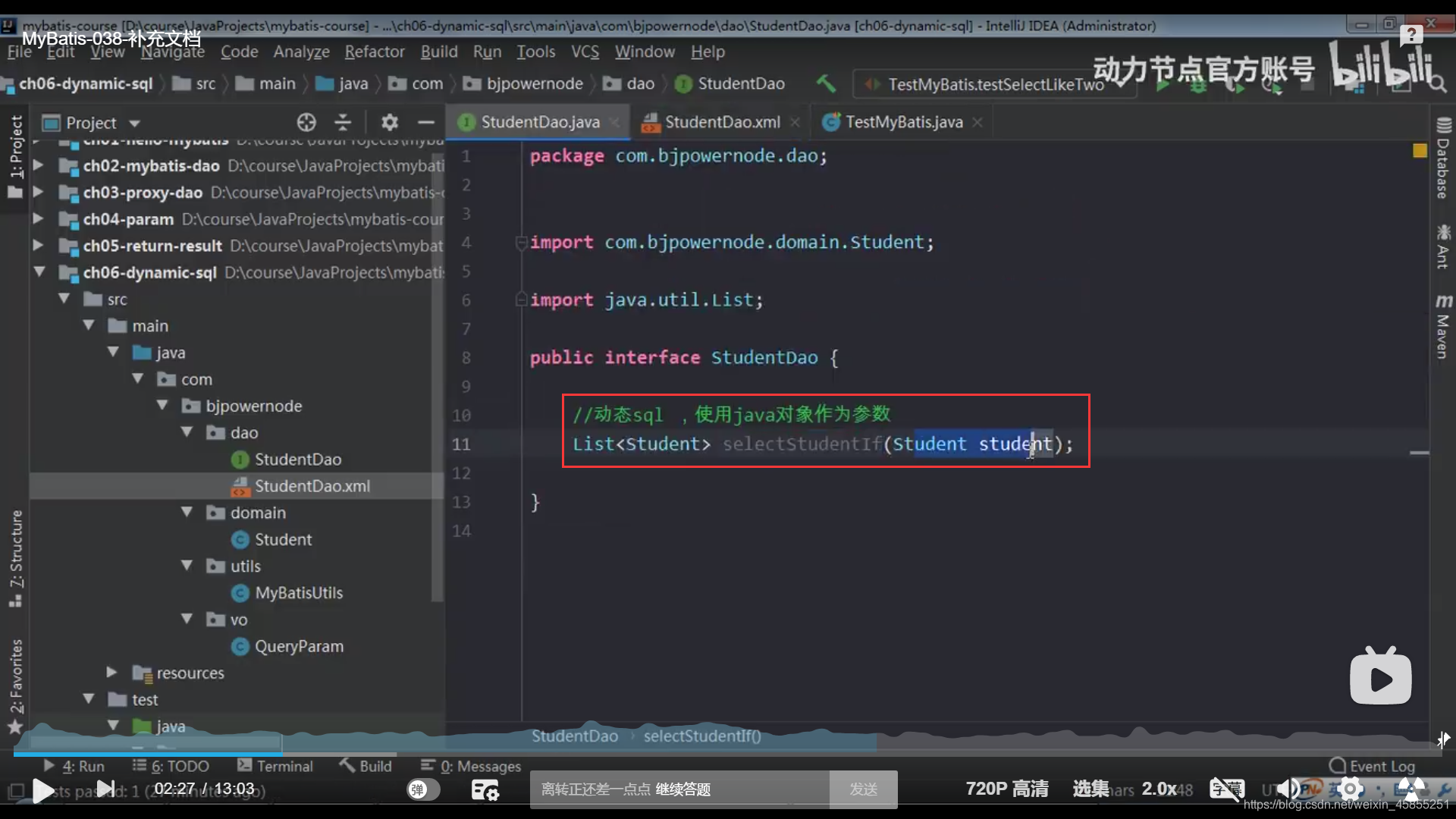Play the video
This screenshot has height=819, width=1456.
coord(42,791)
